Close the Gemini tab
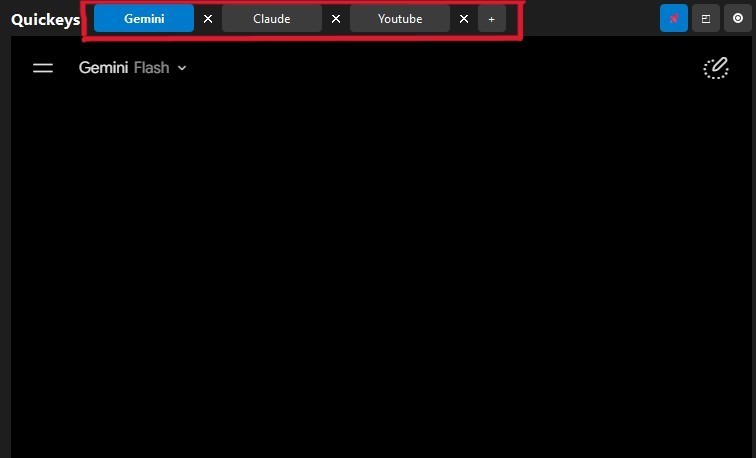756x458 pixels. tap(208, 19)
